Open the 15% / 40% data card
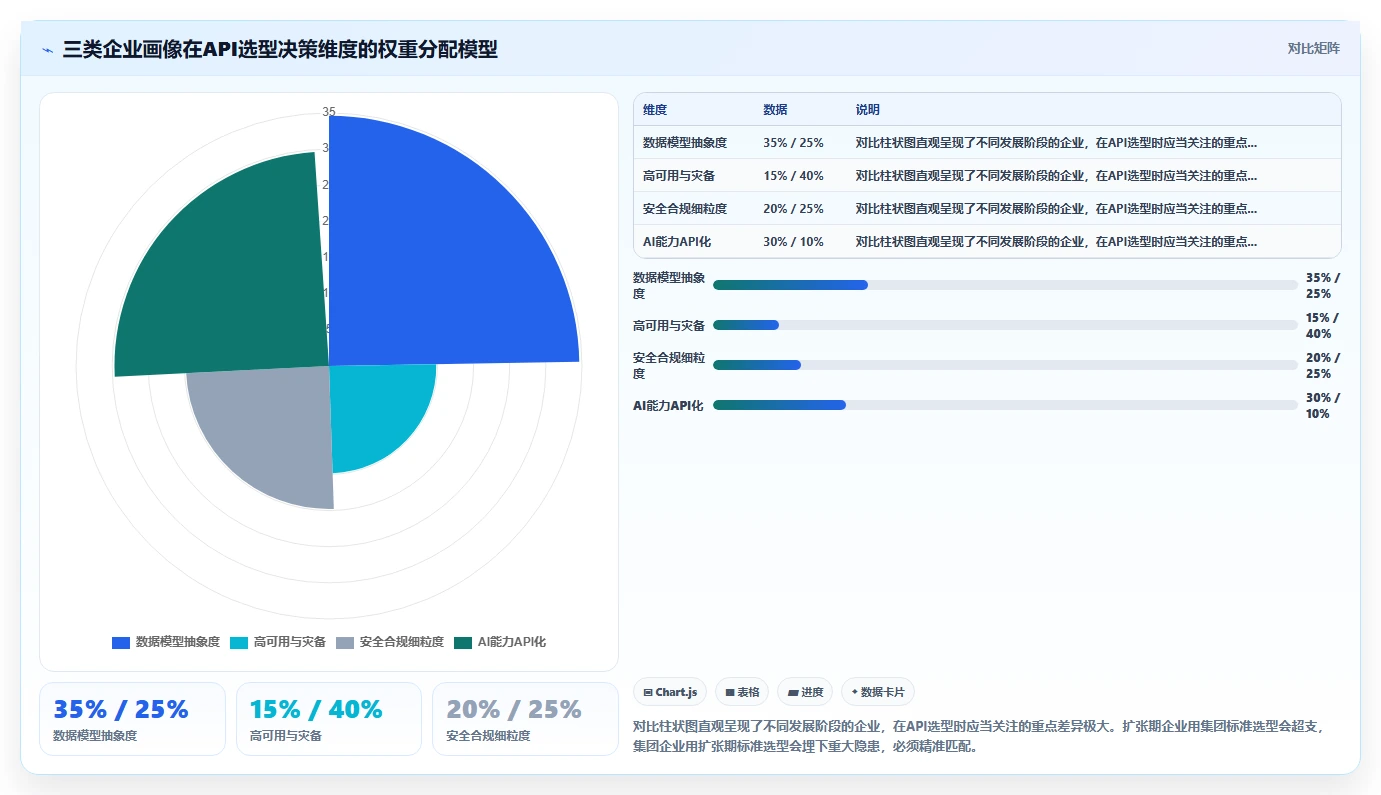 (329, 719)
